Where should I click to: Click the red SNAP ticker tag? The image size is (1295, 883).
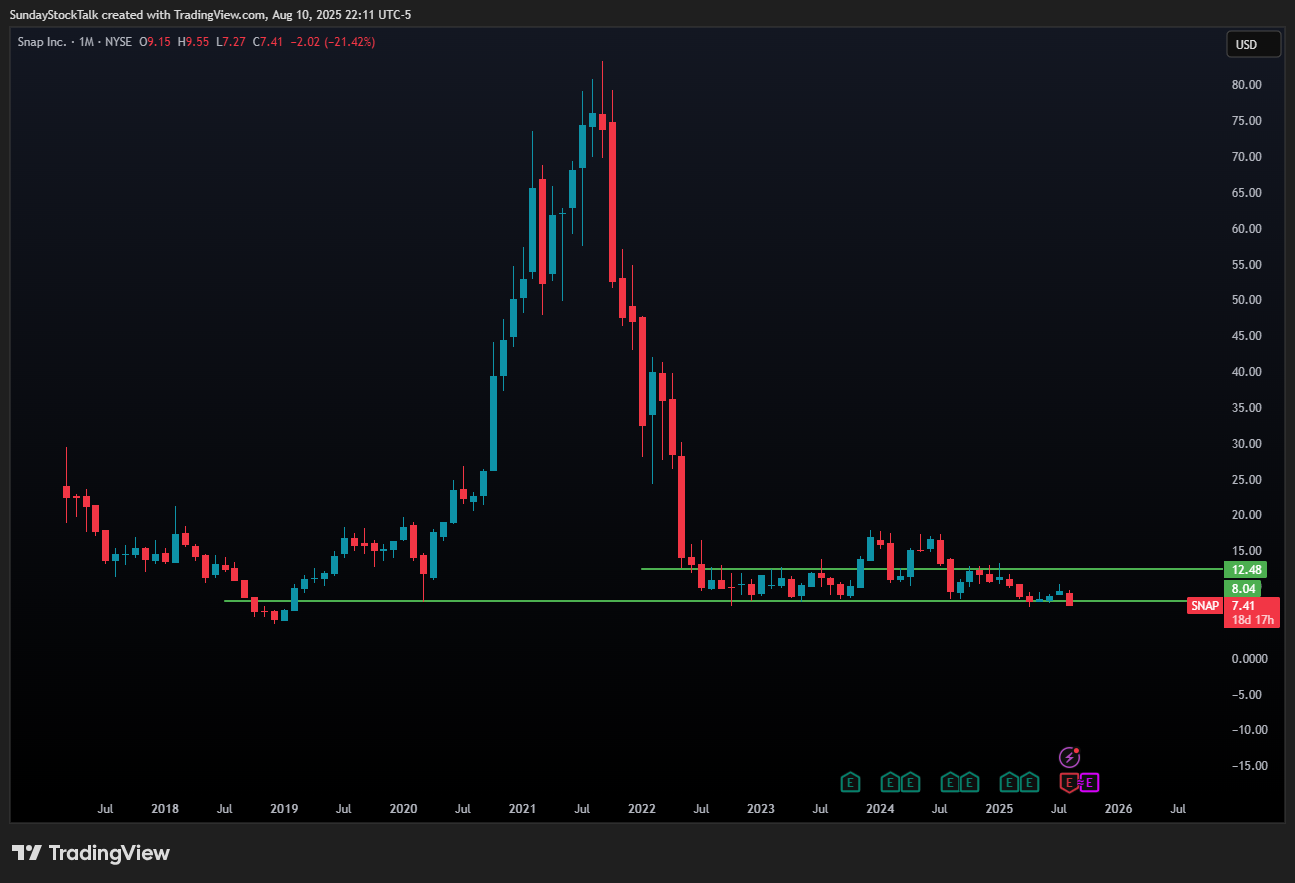1205,606
